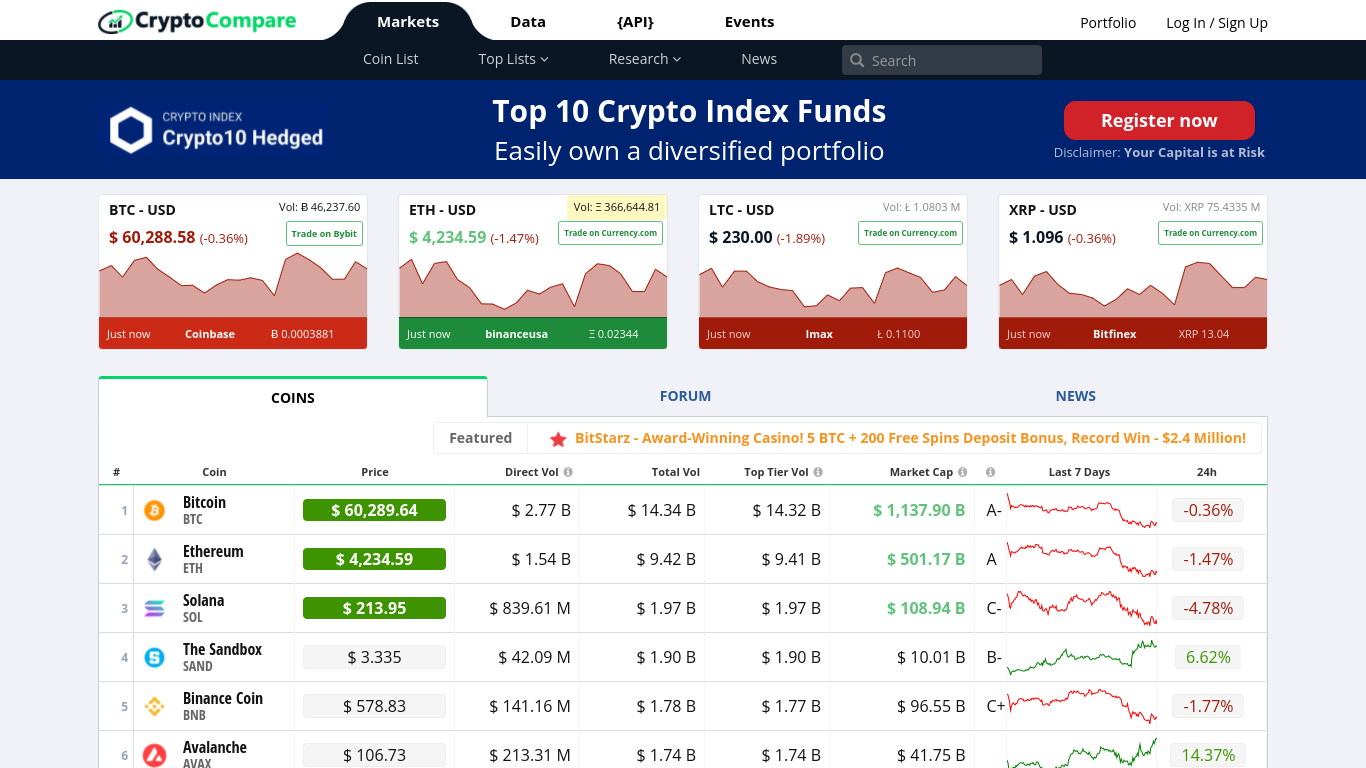1366x768 pixels.
Task: Click the Binance Coin name link
Action: (x=223, y=698)
